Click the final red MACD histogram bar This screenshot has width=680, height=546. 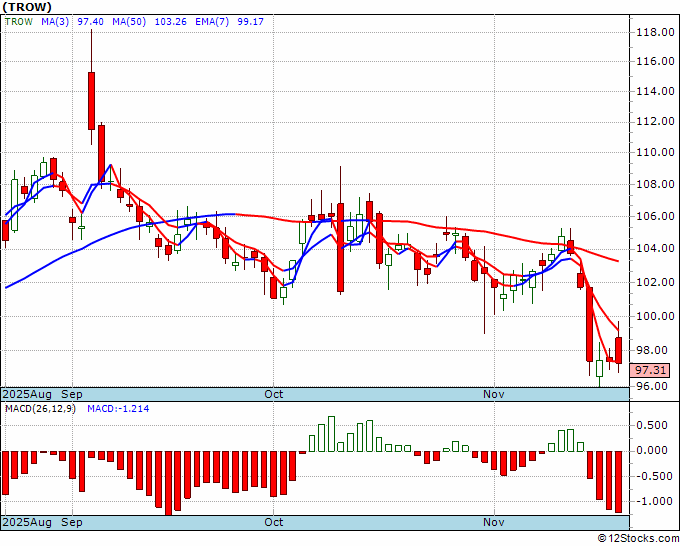pos(618,482)
